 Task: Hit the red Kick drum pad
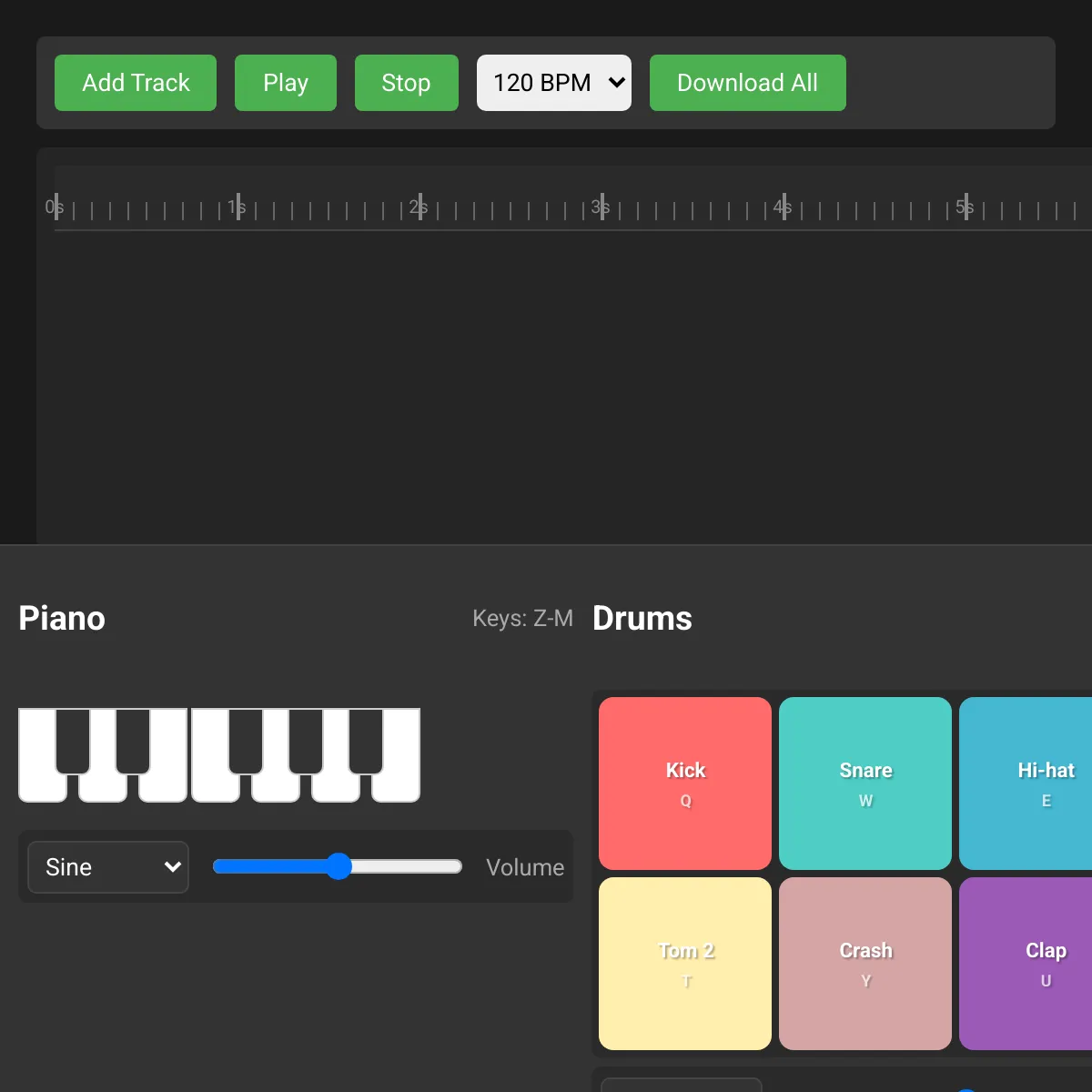click(x=684, y=783)
